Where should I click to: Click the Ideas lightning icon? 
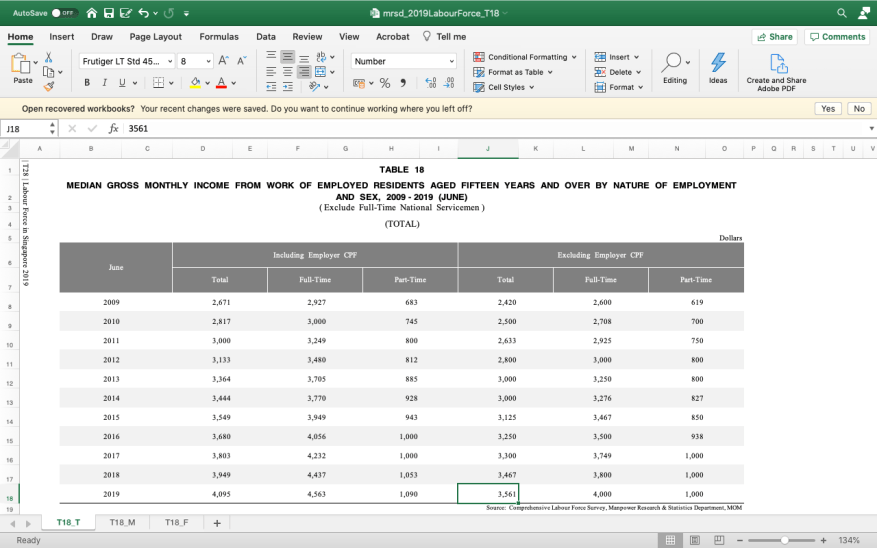[718, 63]
